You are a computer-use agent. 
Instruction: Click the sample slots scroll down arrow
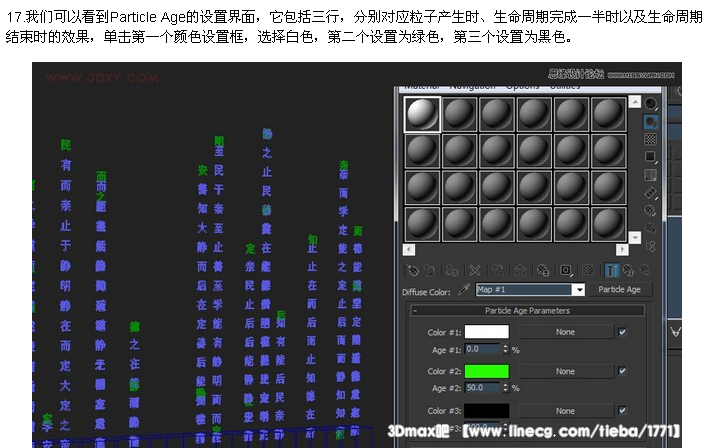tap(635, 237)
